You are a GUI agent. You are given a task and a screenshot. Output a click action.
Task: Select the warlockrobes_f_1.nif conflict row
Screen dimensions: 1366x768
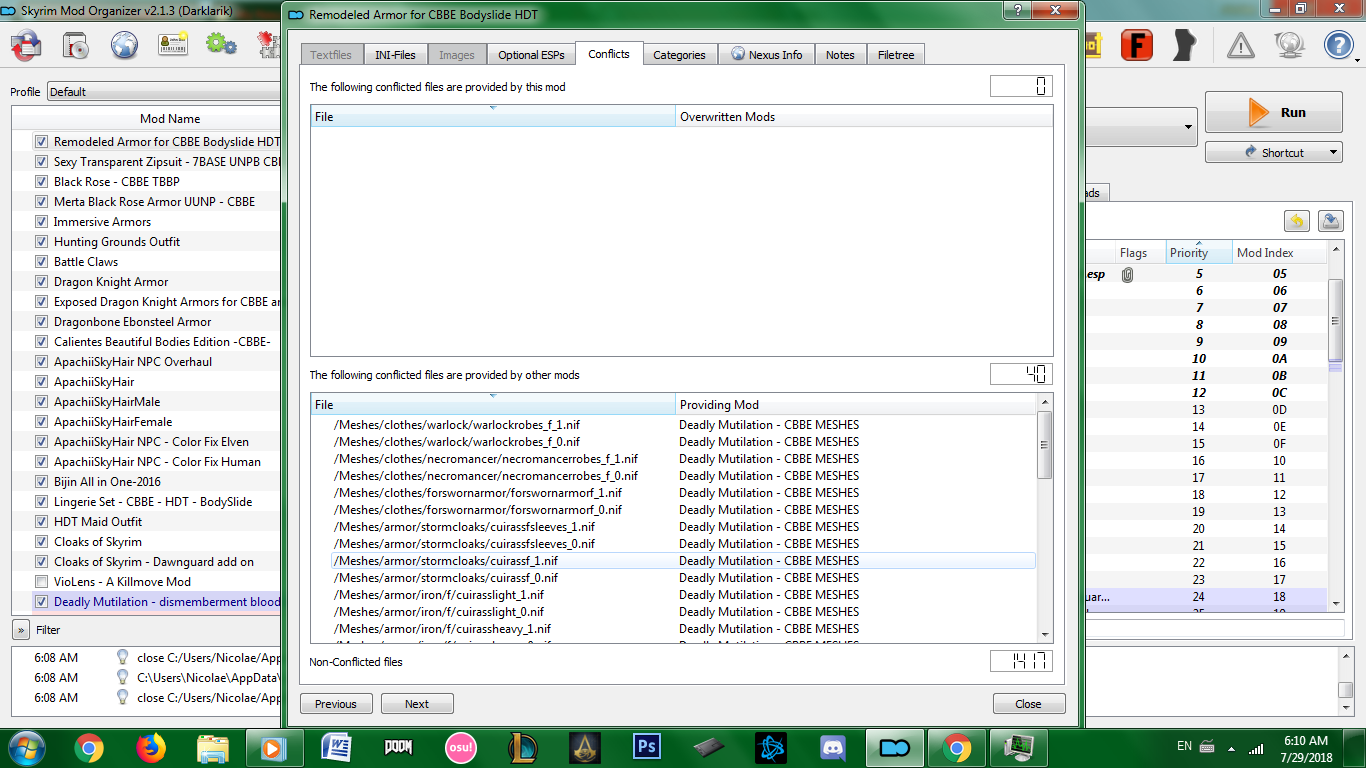point(673,425)
